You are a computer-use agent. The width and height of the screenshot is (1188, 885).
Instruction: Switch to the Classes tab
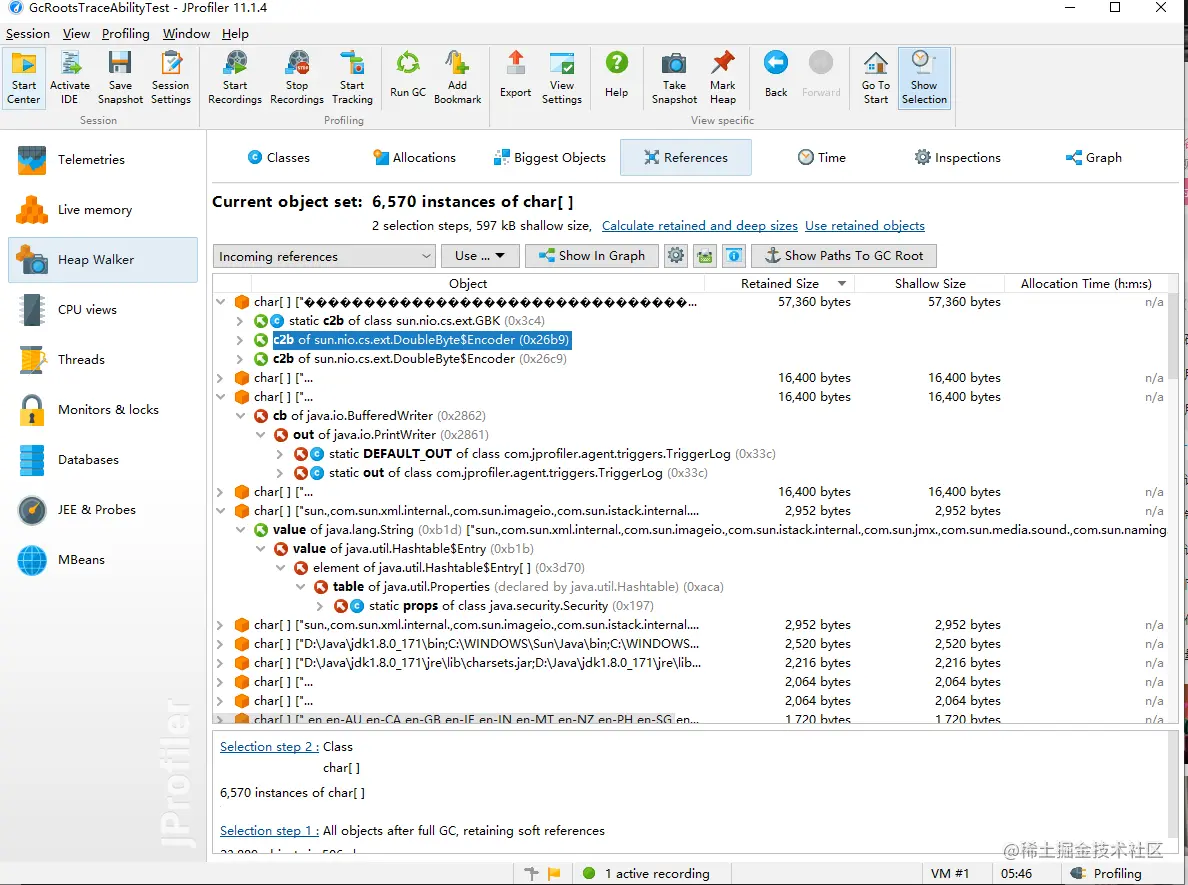pos(278,158)
